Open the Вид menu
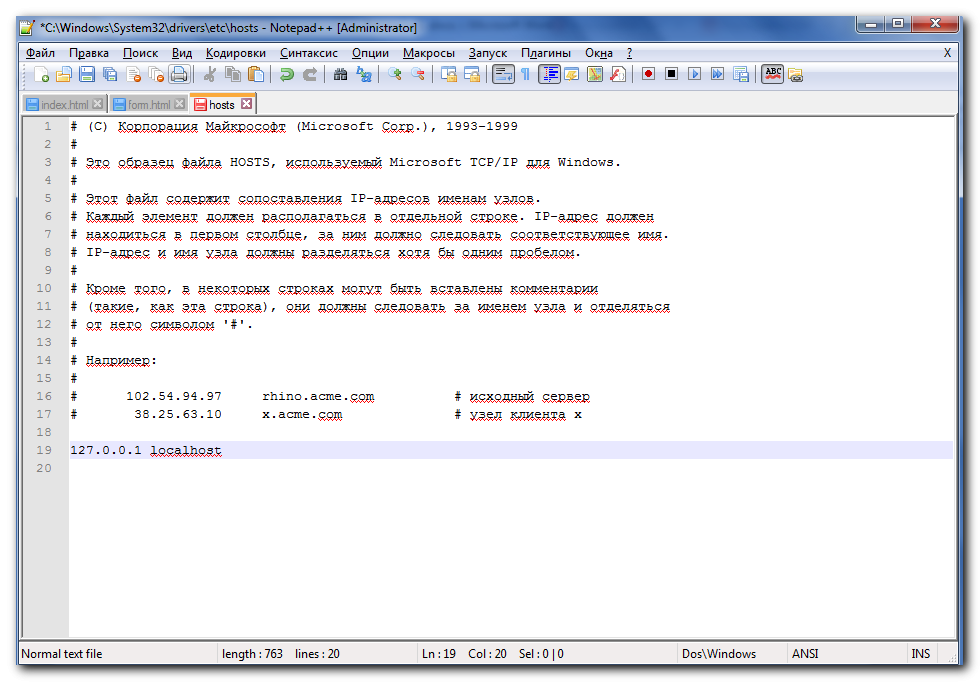The width and height of the screenshot is (980, 682). point(182,53)
